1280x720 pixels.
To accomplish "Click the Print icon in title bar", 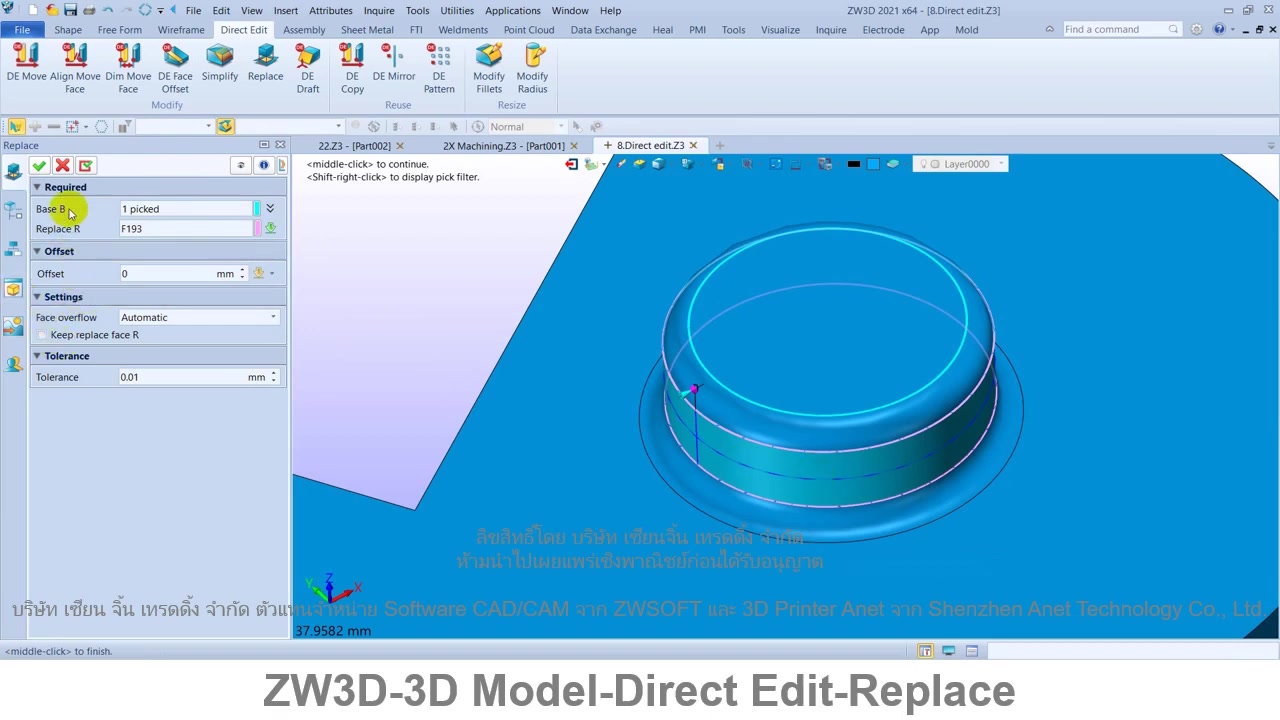I will tap(89, 10).
